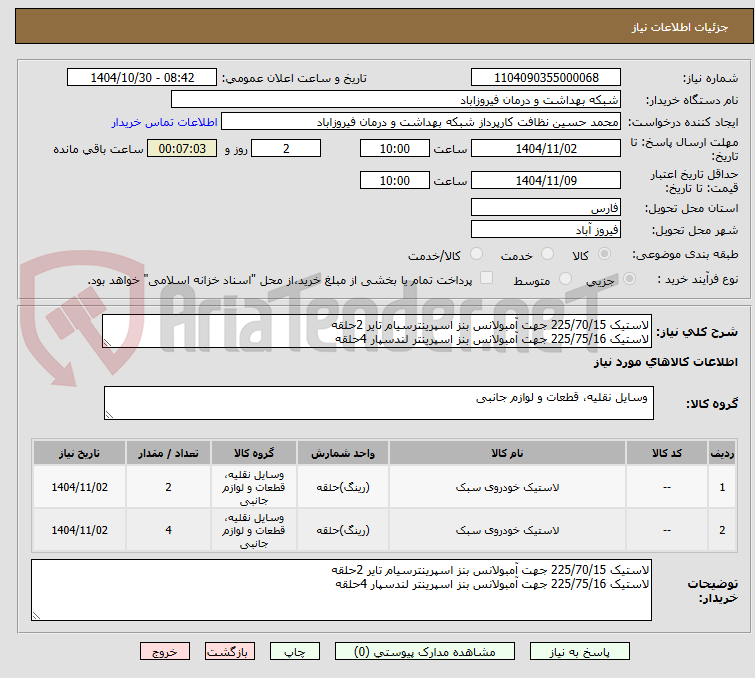Click the چاپ print button
This screenshot has width=755, height=678.
point(295,652)
